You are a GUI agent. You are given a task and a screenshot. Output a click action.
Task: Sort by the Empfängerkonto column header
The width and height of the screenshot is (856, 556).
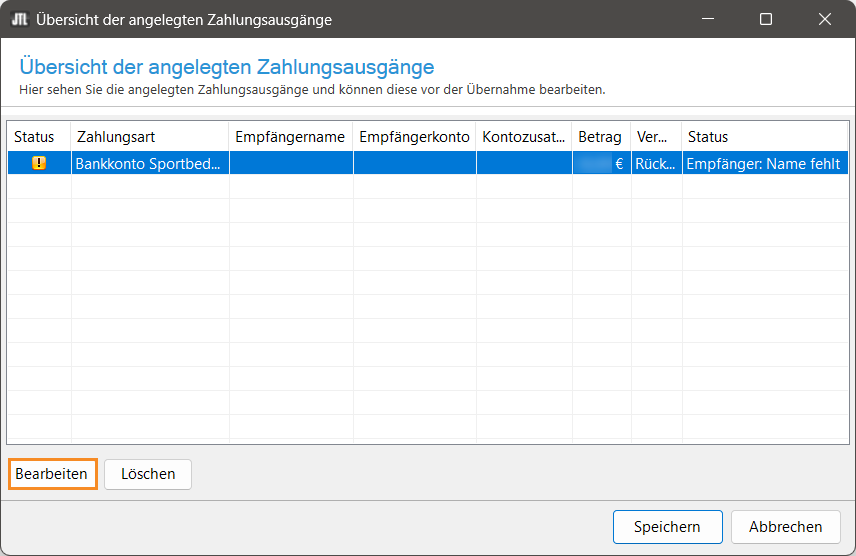[414, 137]
